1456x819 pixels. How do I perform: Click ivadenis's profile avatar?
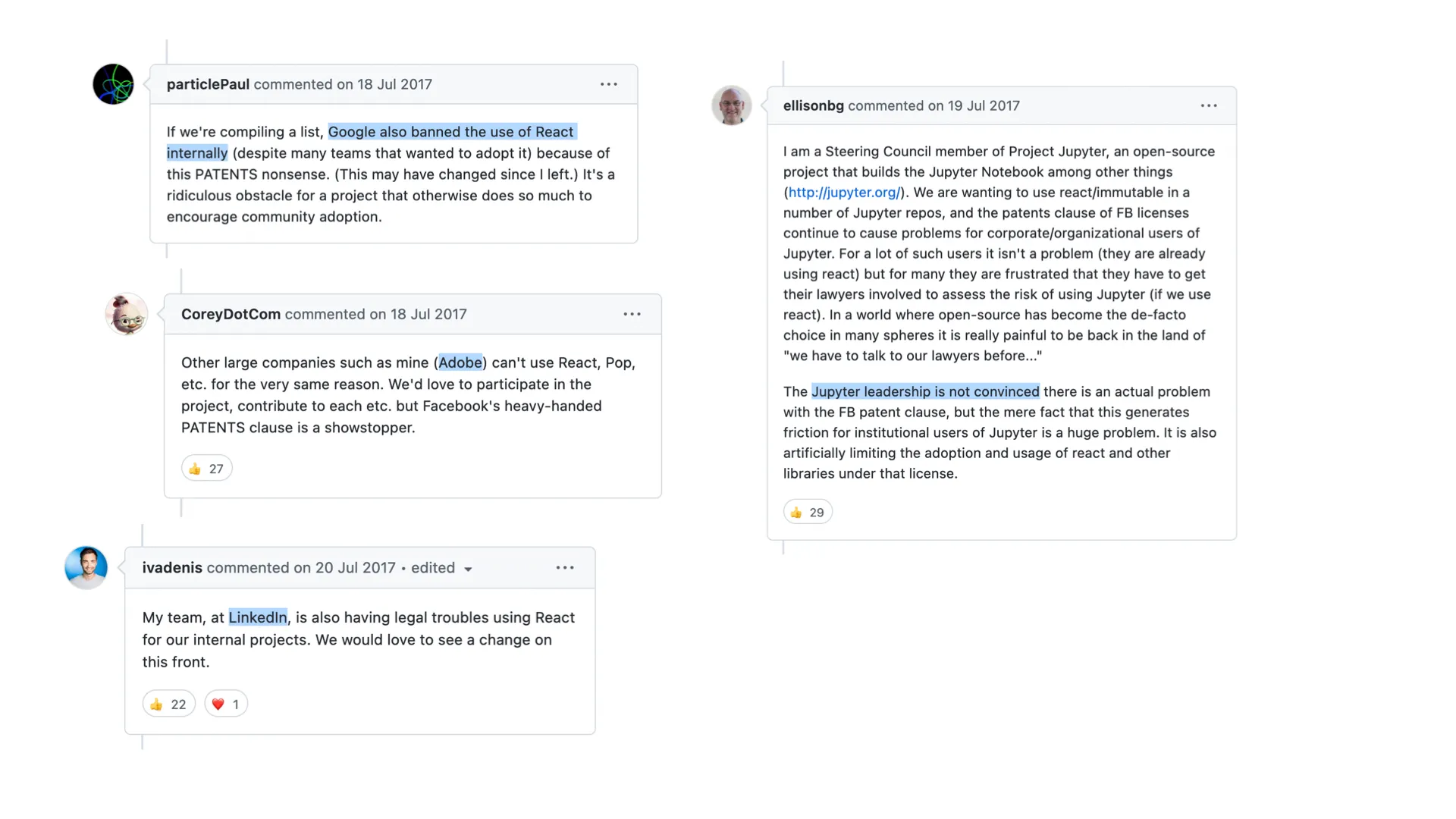pos(86,567)
